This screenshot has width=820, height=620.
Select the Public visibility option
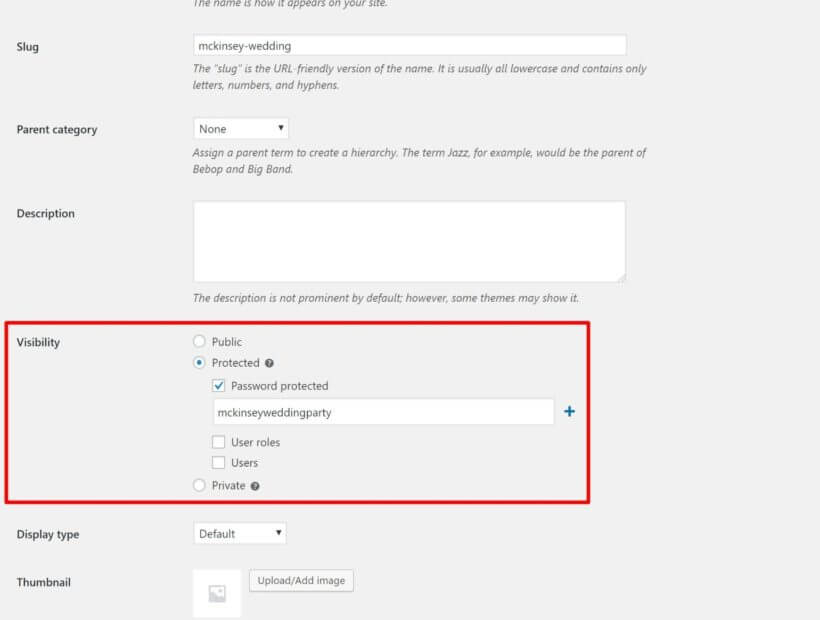tap(199, 341)
